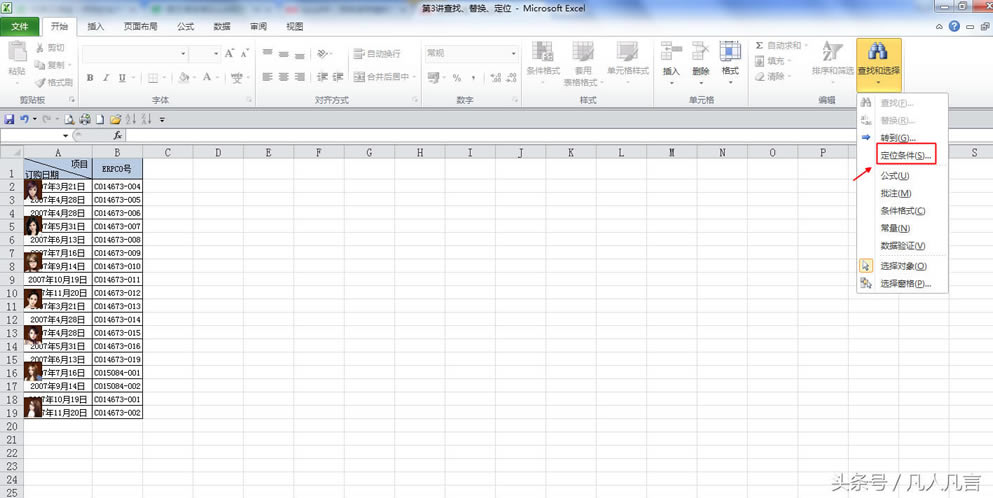993x498 pixels.
Task: Open the print preview icon in quick toolbar
Action: click(x=70, y=119)
